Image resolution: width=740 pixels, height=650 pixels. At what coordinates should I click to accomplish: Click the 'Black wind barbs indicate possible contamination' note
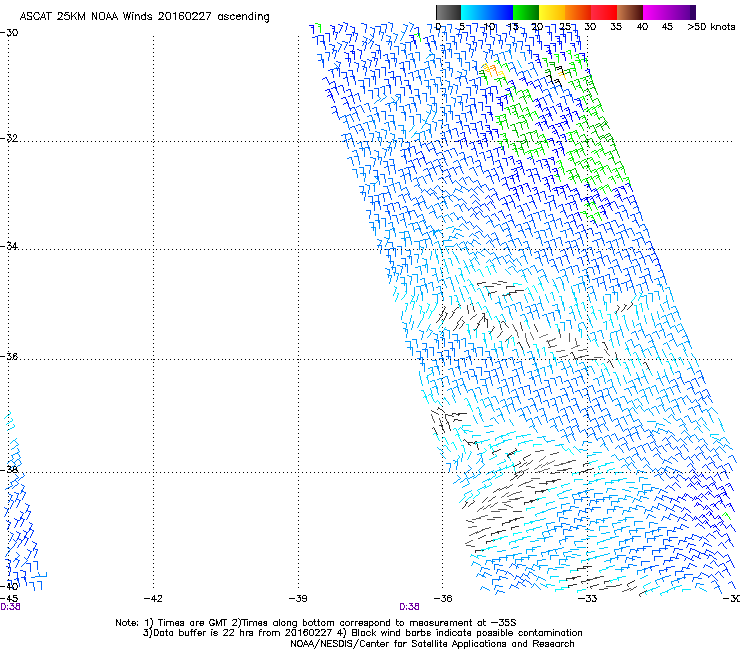pyautogui.click(x=467, y=633)
